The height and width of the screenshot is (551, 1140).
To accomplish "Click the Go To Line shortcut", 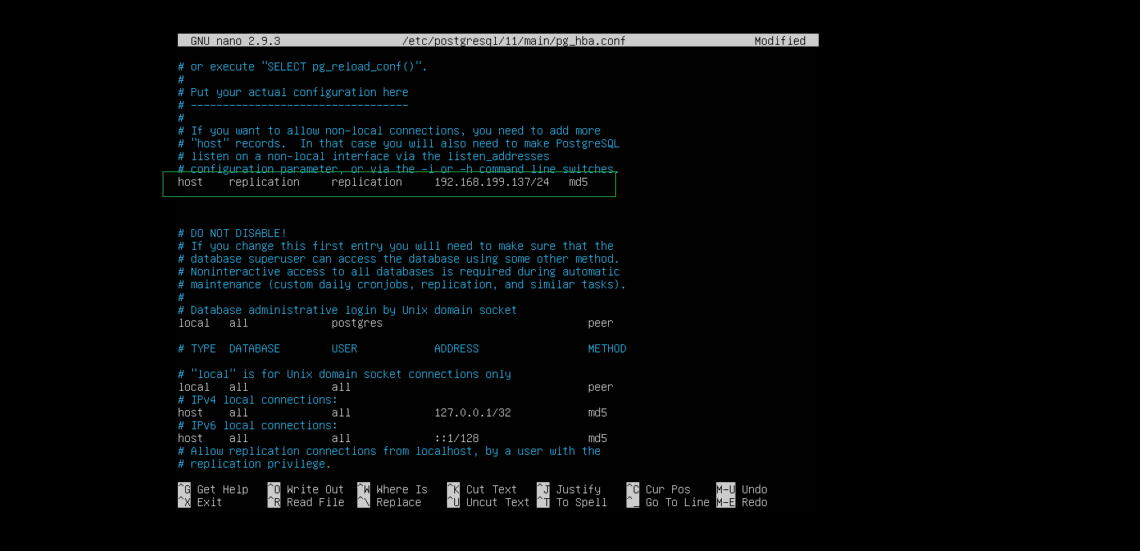I will (x=677, y=503).
